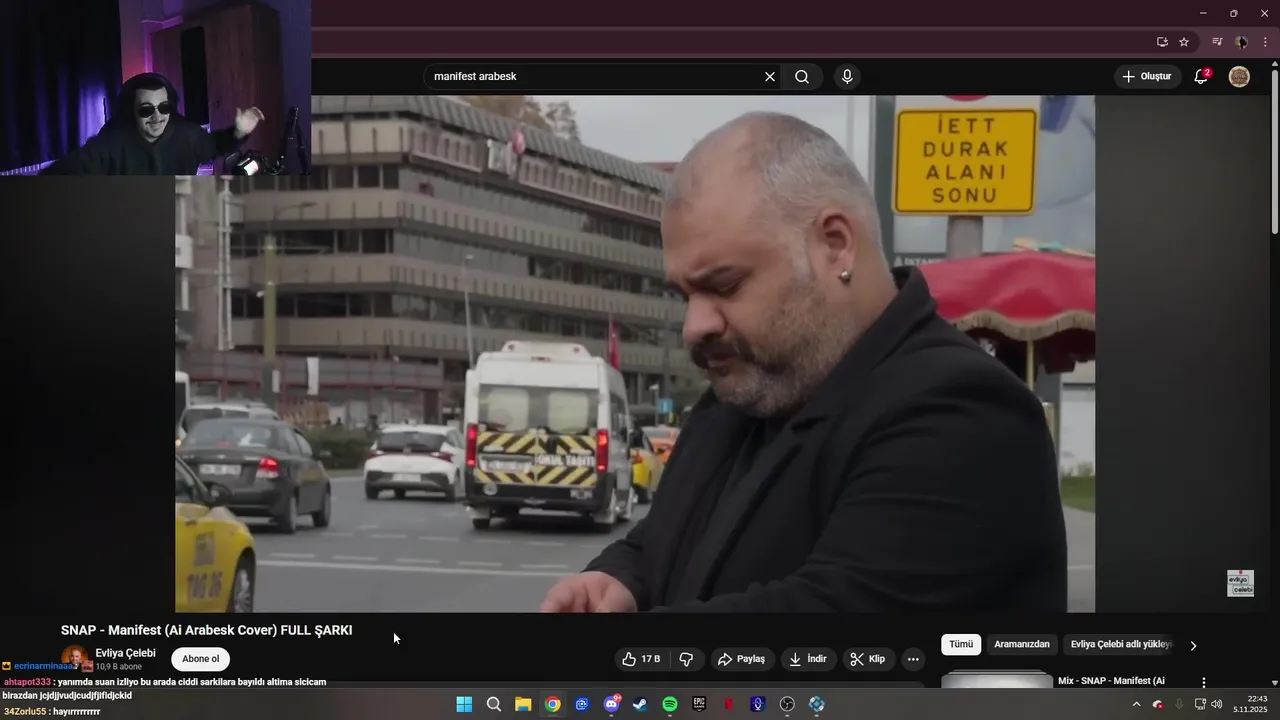1280x720 pixels.
Task: Open the Mix - SNAP - Manifest suggestion
Action: pos(1111,681)
